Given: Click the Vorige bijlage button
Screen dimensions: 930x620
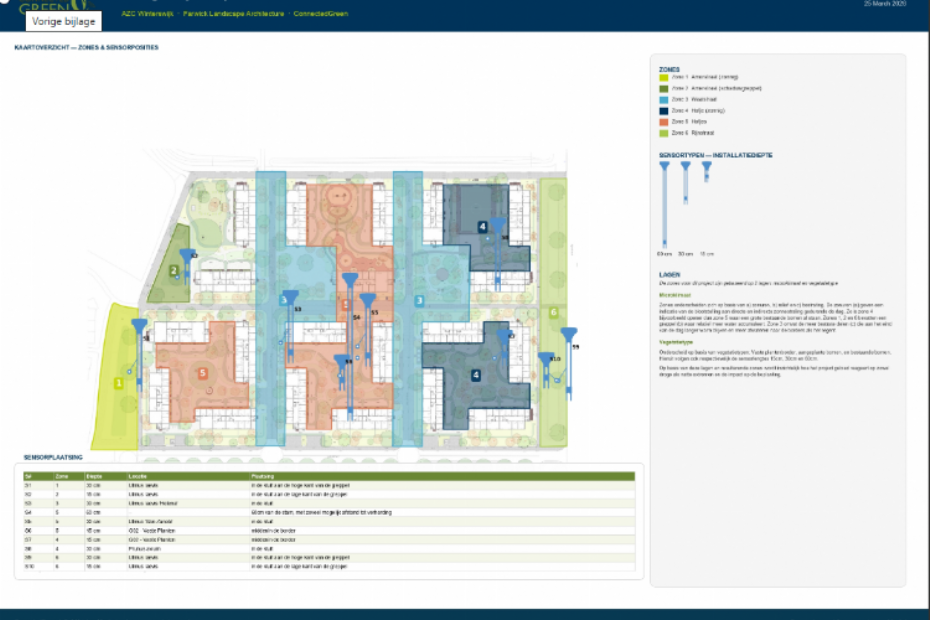Looking at the screenshot, I should (63, 21).
